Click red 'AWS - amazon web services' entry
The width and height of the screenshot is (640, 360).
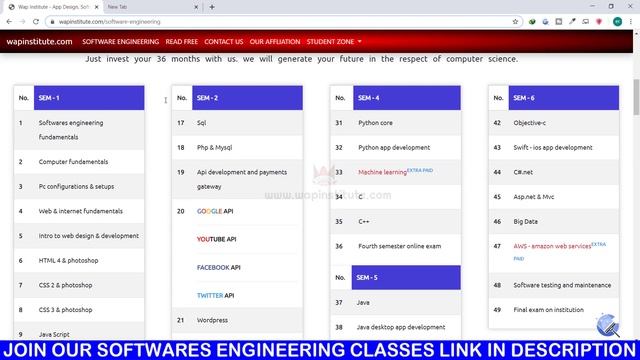552,246
